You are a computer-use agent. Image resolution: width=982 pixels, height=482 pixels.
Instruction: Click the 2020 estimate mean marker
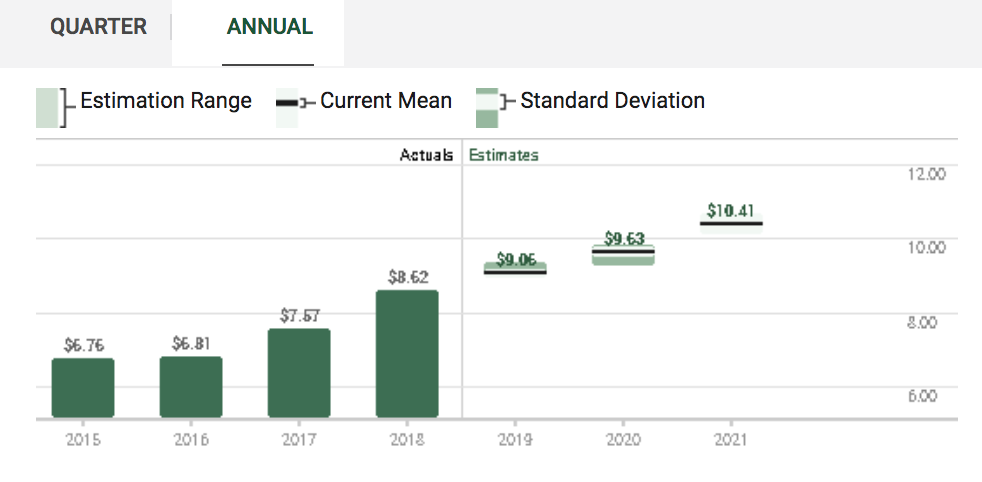[623, 252]
